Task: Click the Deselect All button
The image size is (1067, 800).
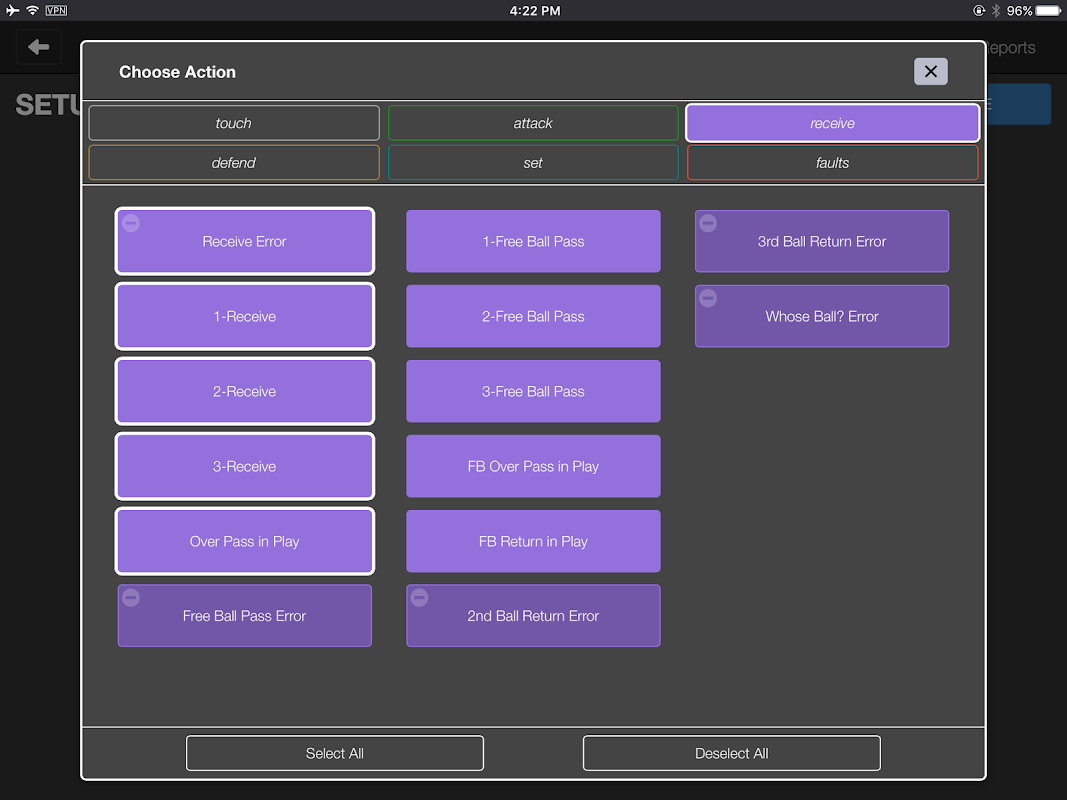Action: [732, 753]
